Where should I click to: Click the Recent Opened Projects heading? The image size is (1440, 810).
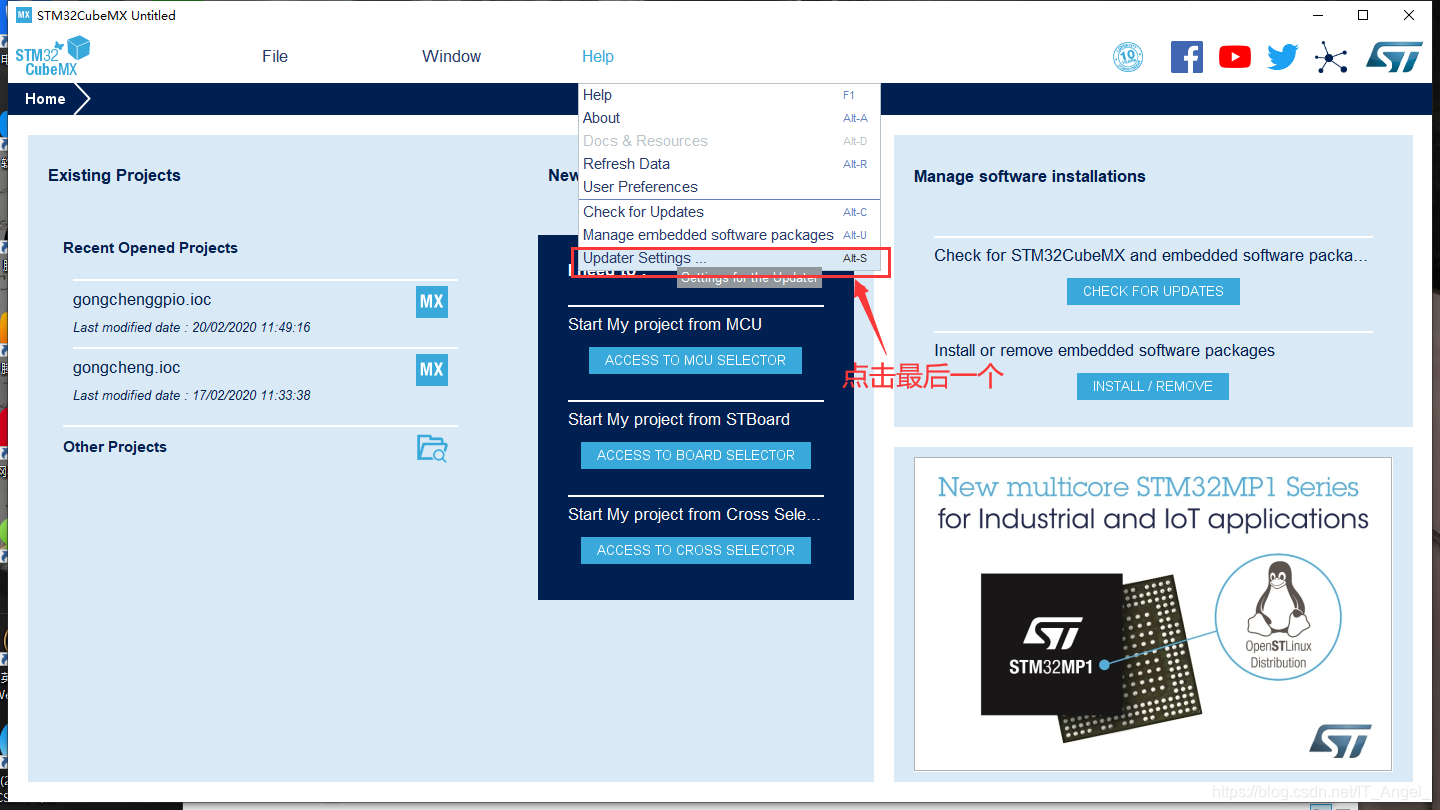coord(150,248)
